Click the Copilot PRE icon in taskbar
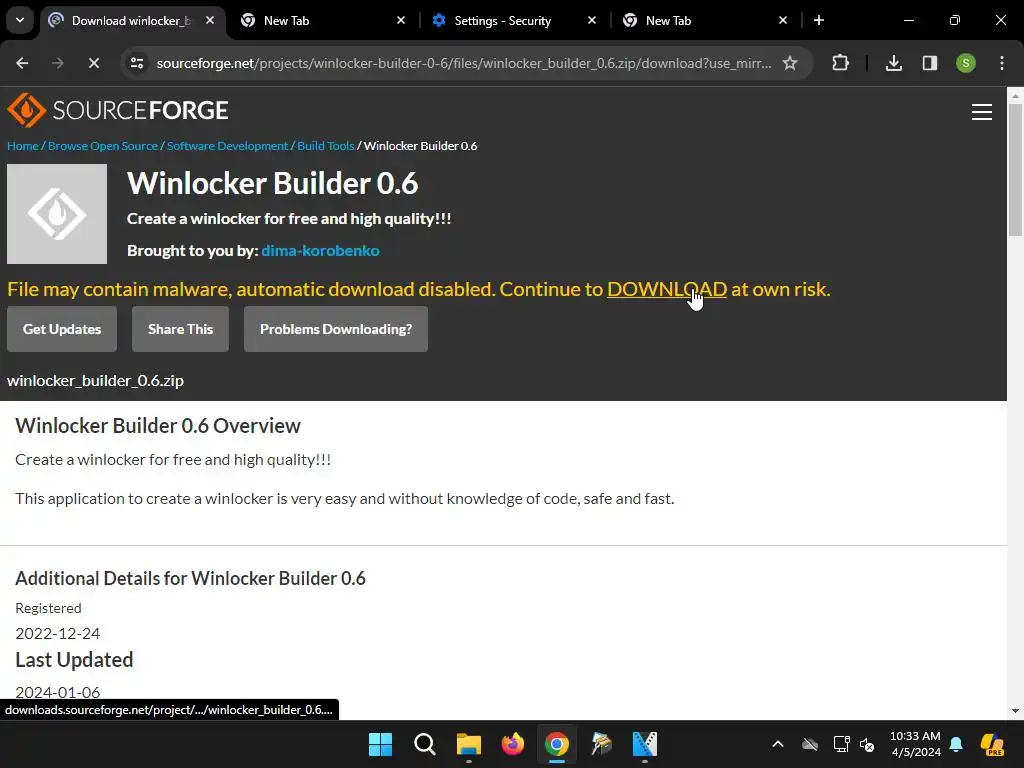 point(992,744)
